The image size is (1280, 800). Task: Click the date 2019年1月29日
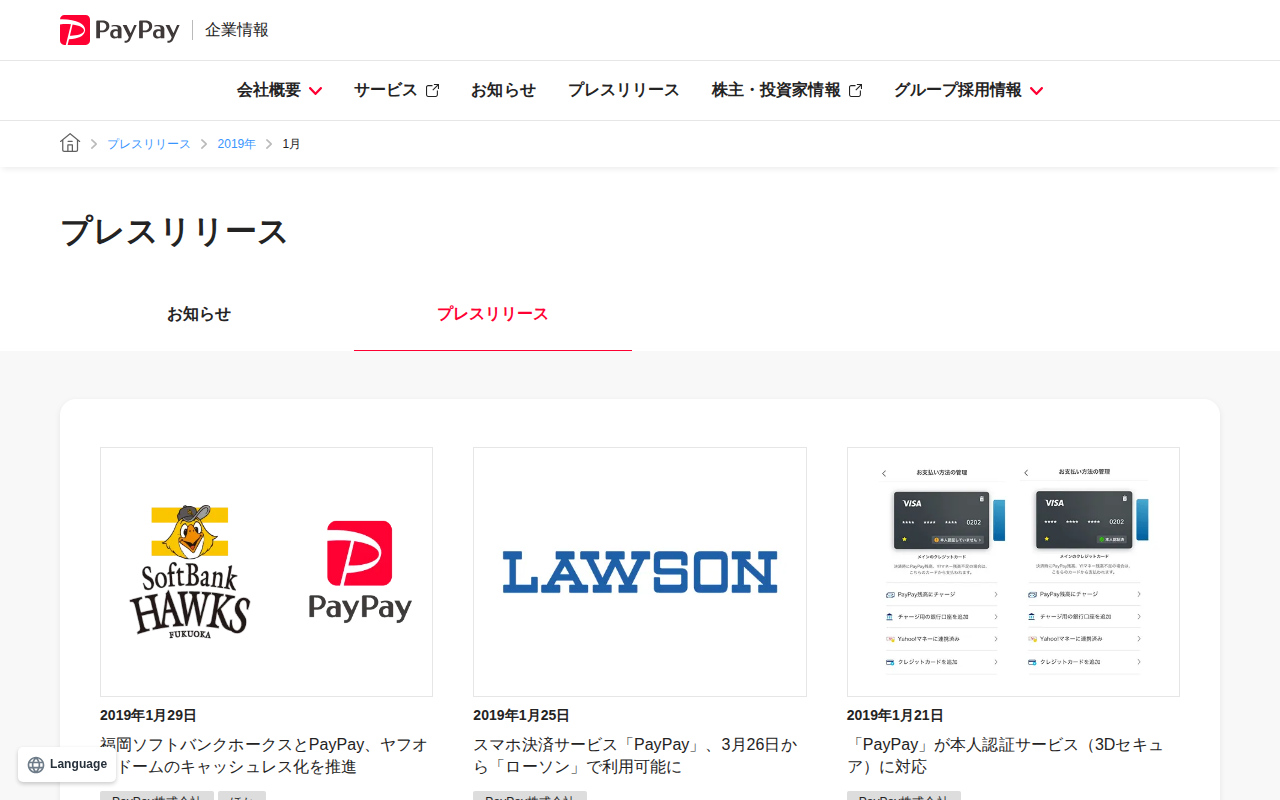[x=148, y=715]
